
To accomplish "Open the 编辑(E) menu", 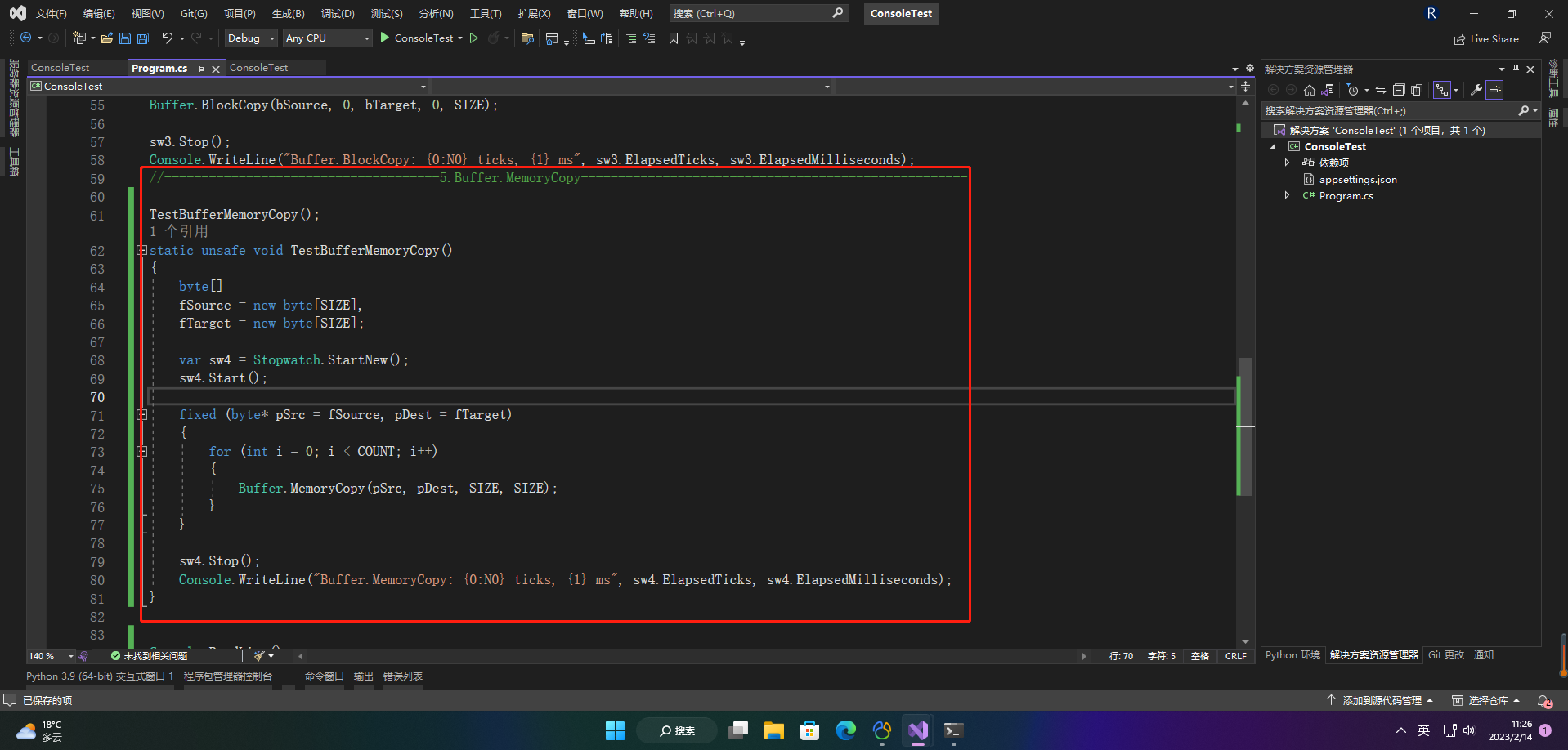I will (99, 13).
